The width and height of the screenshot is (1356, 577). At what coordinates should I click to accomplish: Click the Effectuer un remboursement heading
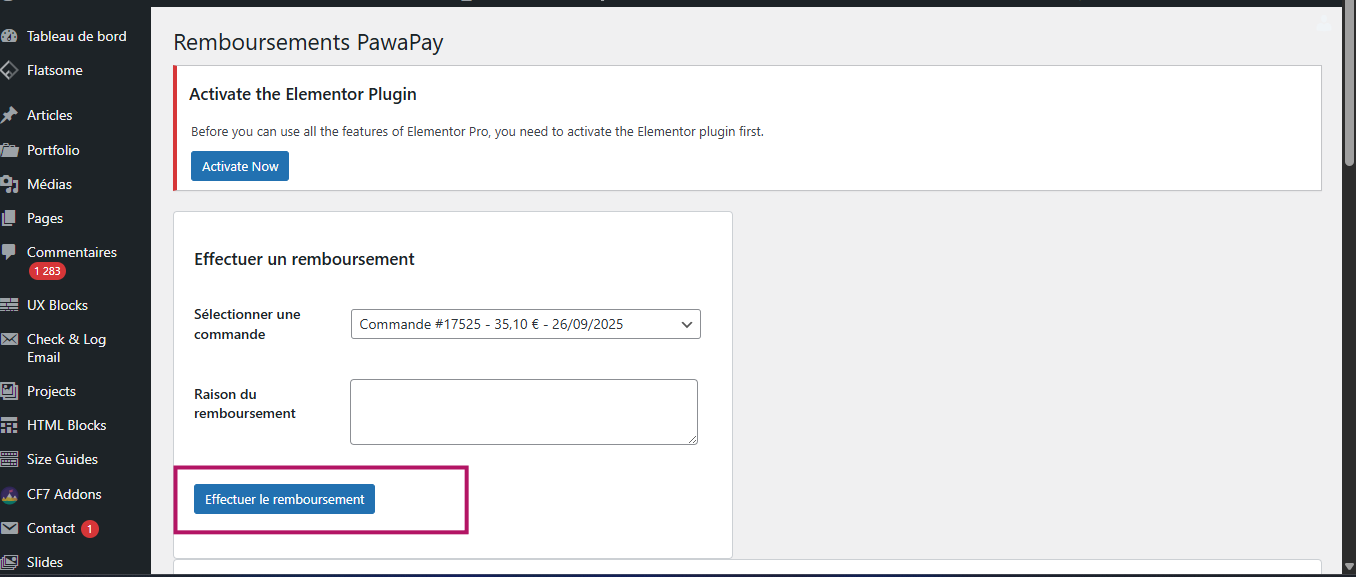coord(304,259)
